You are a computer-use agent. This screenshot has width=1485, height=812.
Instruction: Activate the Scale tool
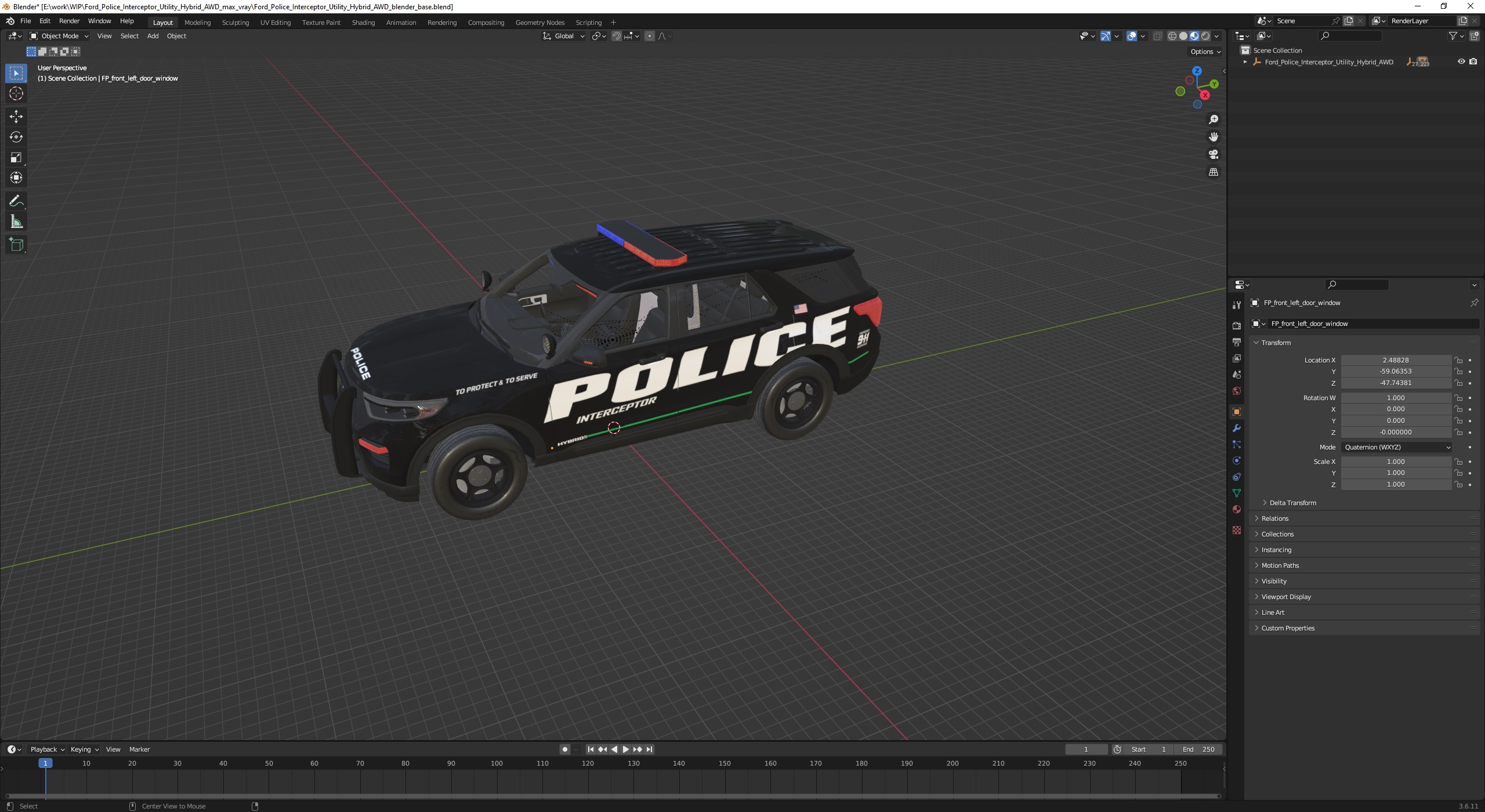16,157
